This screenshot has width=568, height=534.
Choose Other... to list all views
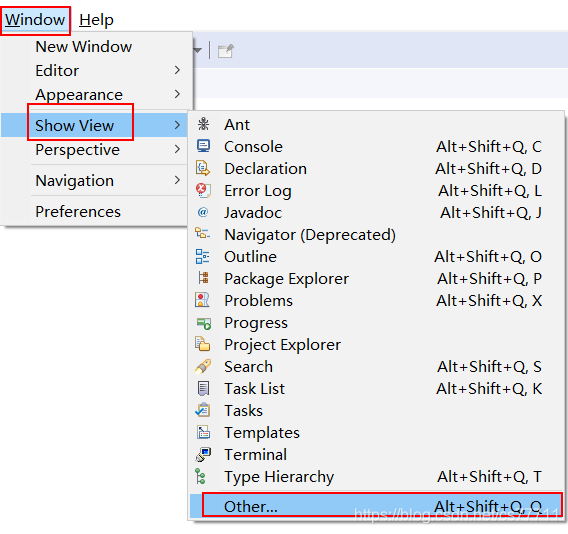377,506
